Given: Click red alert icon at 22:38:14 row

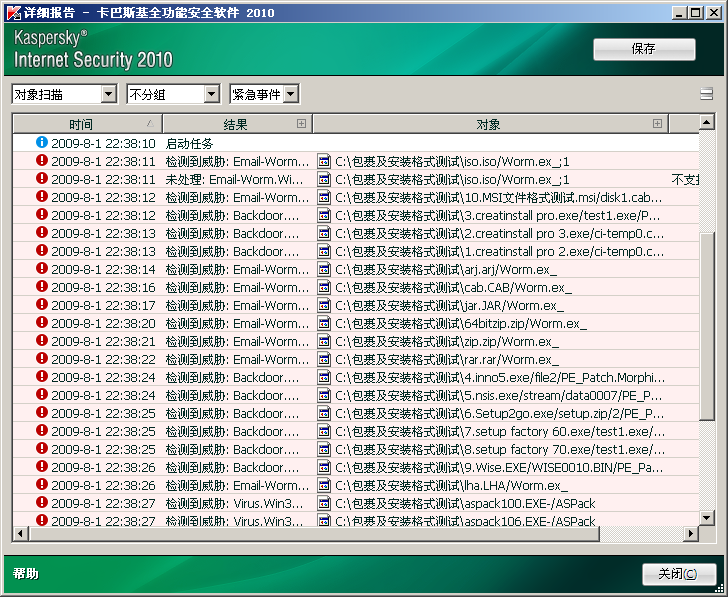Looking at the screenshot, I should (42, 268).
